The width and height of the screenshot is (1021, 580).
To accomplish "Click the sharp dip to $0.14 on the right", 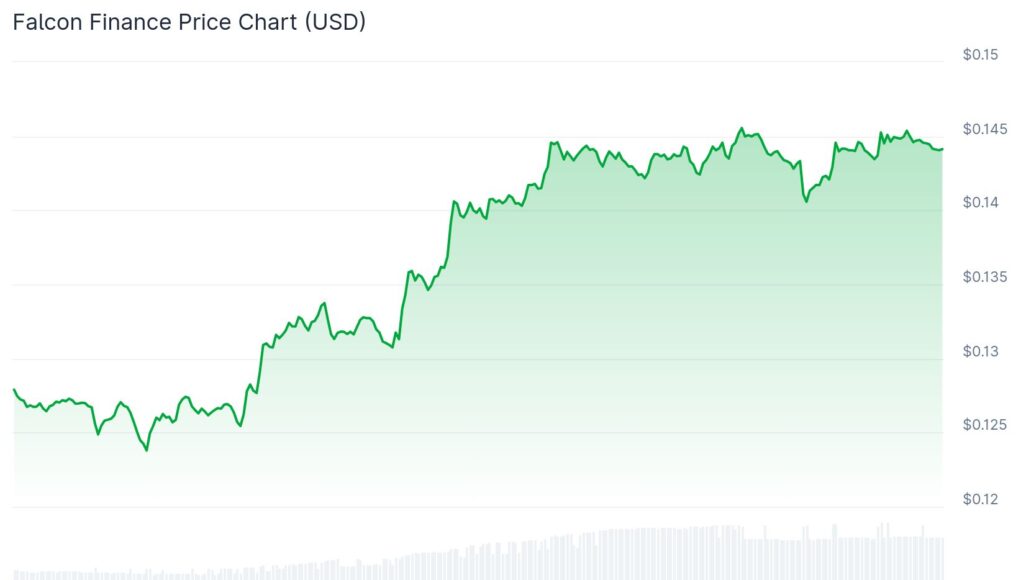I will (806, 201).
